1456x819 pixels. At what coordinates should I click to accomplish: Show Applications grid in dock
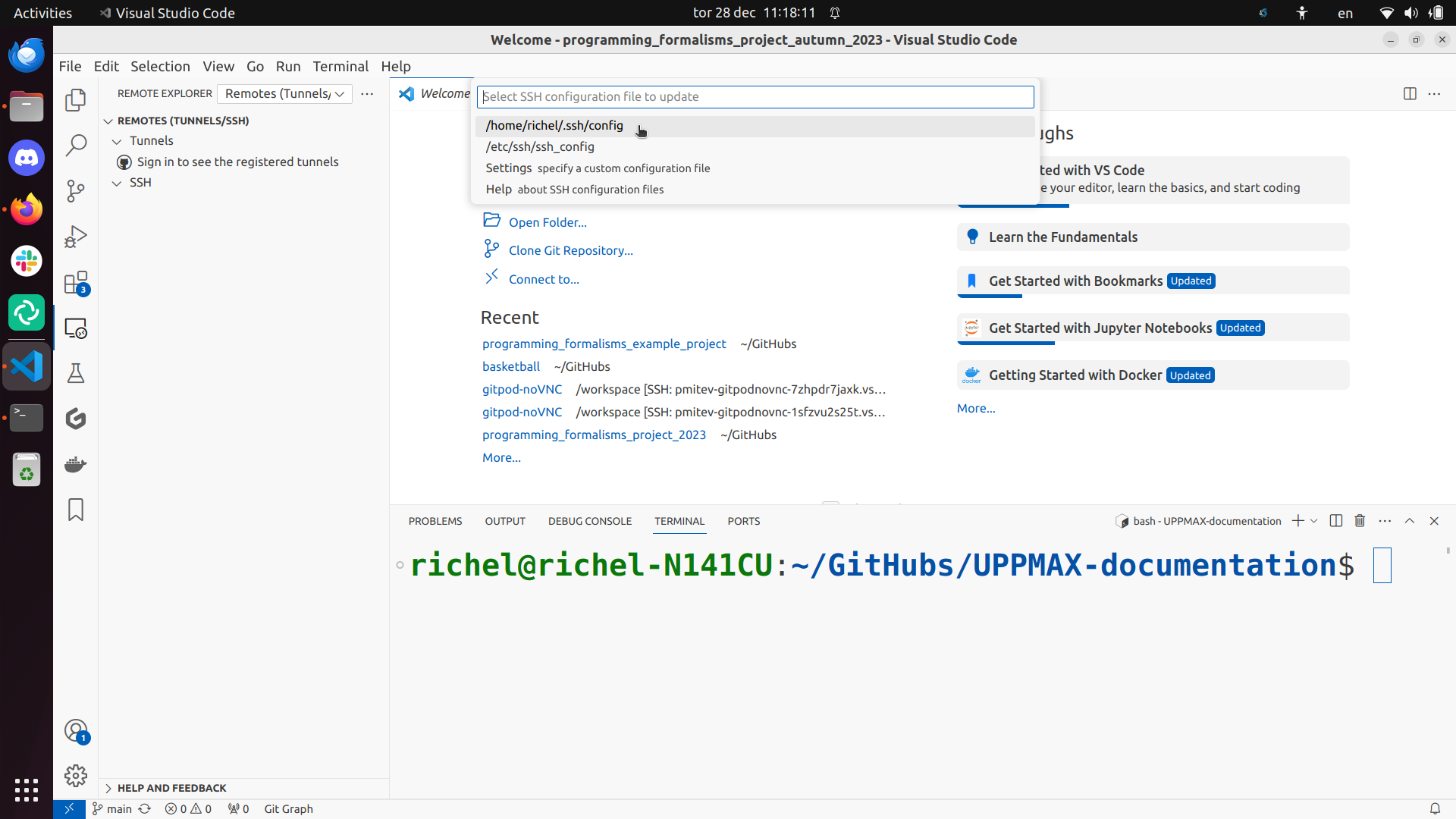27,790
